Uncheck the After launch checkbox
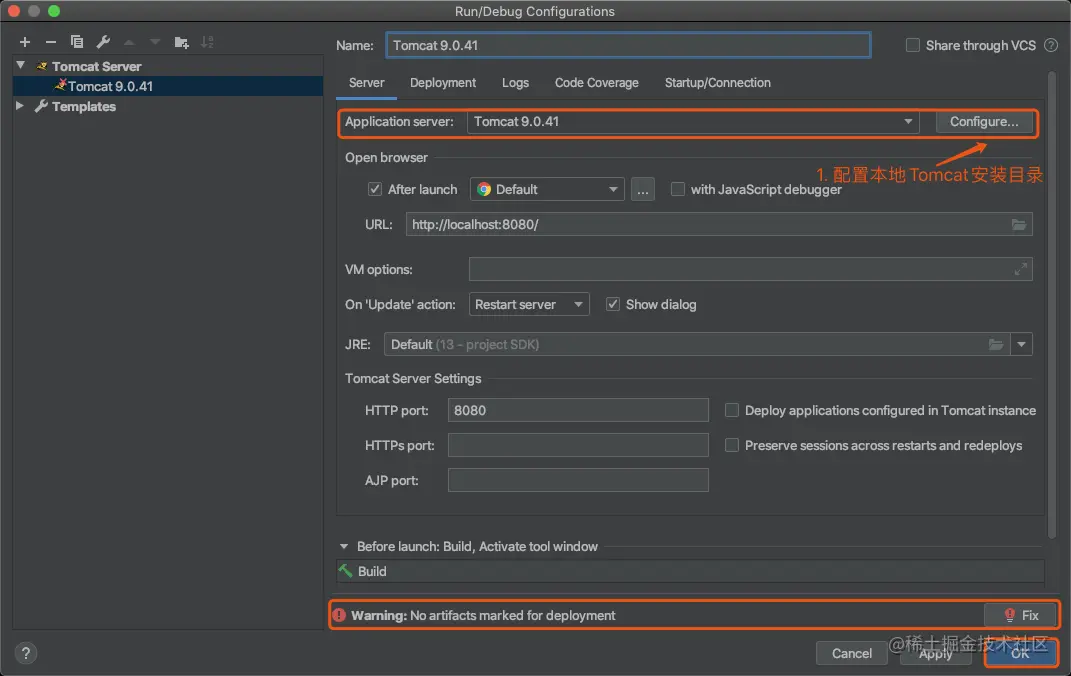The width and height of the screenshot is (1071, 676). pos(375,189)
